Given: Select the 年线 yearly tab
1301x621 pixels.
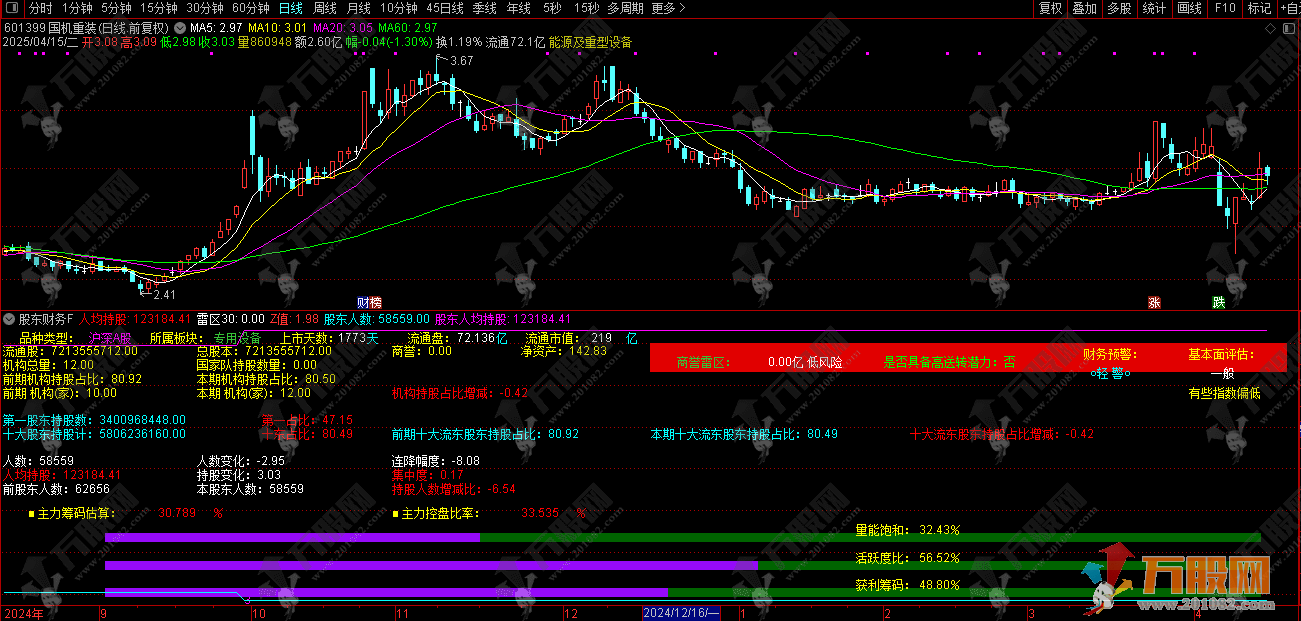Looking at the screenshot, I should tap(518, 8).
